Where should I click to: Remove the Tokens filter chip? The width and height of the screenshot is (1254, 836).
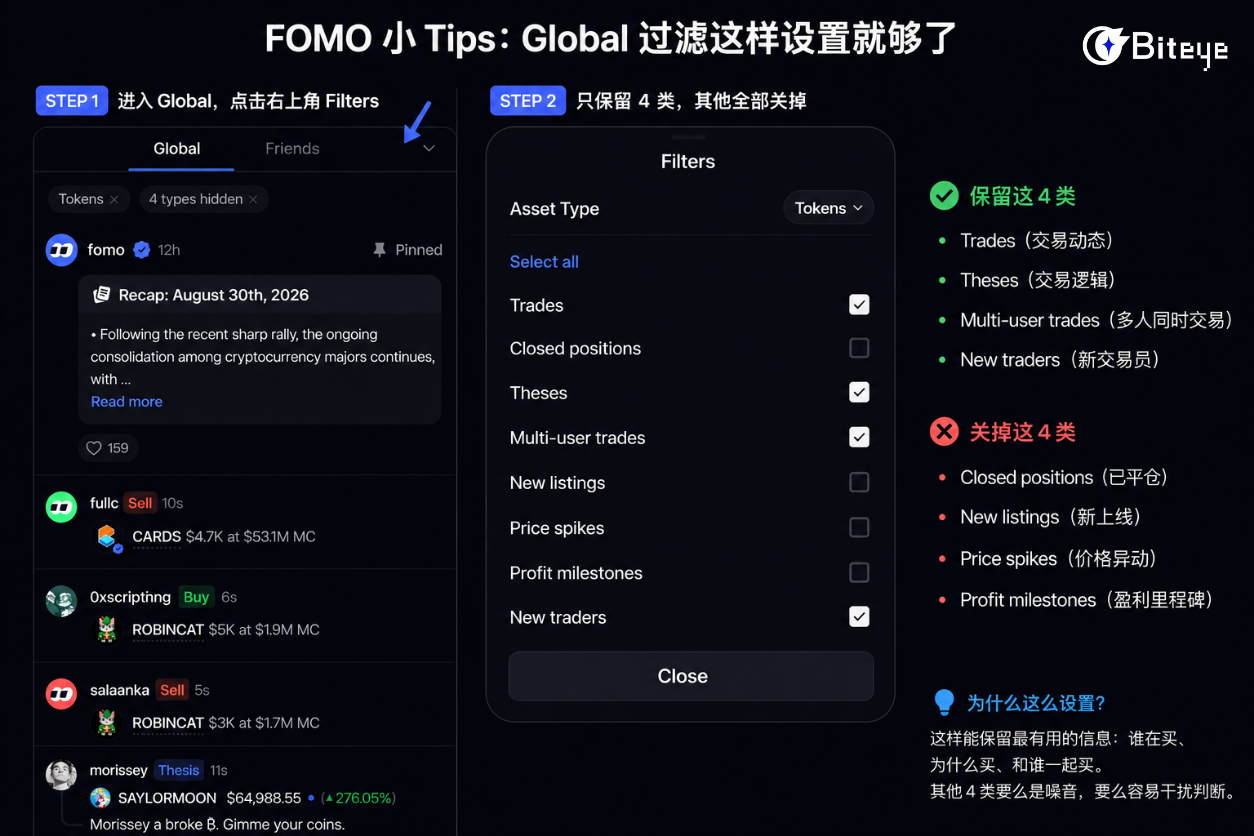coord(114,199)
